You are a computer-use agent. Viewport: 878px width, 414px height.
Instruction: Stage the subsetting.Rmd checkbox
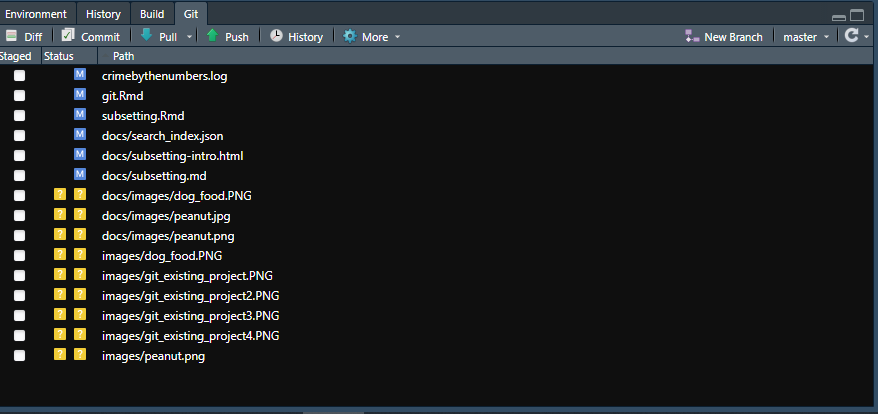pos(20,115)
